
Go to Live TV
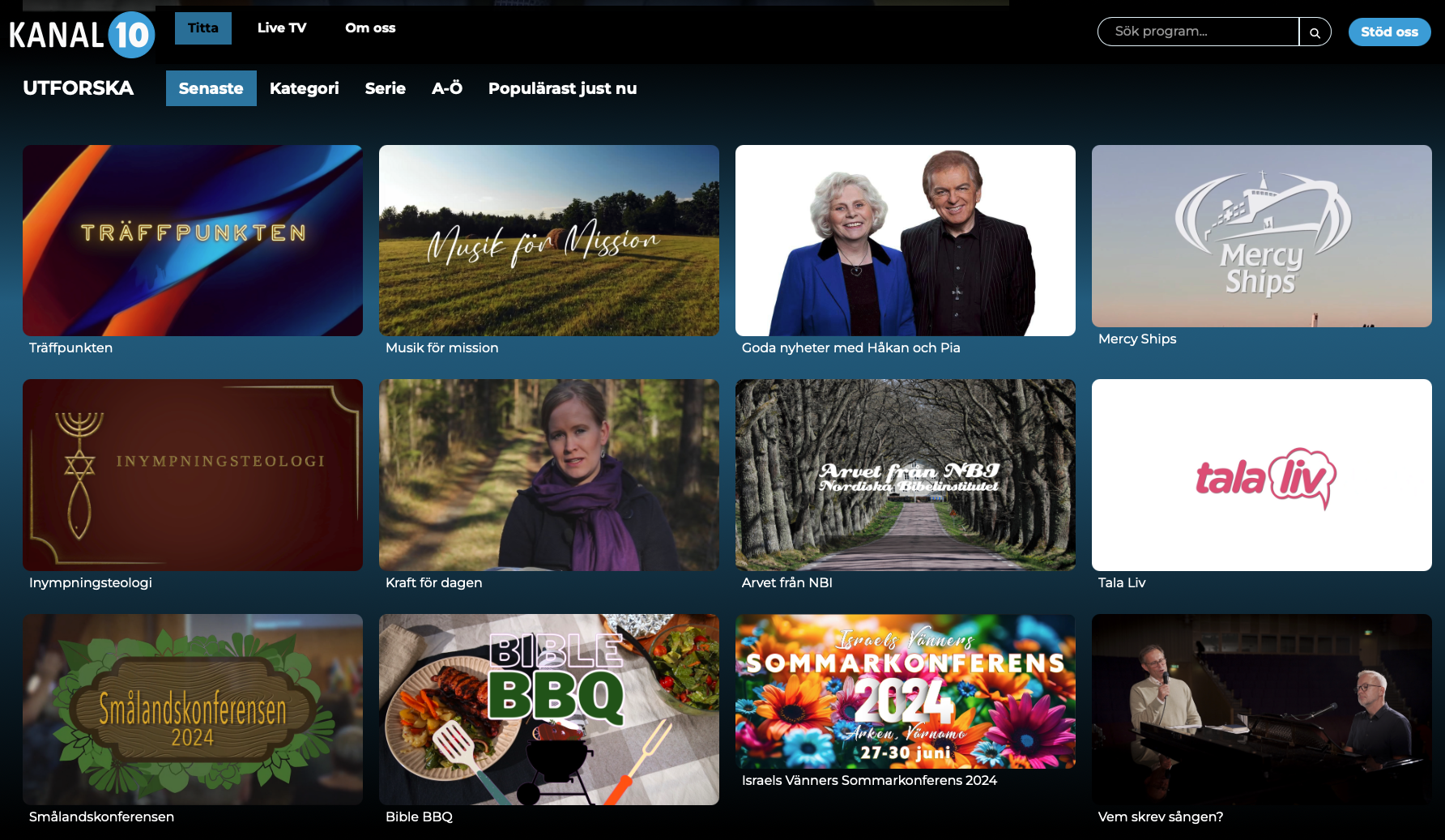click(281, 28)
